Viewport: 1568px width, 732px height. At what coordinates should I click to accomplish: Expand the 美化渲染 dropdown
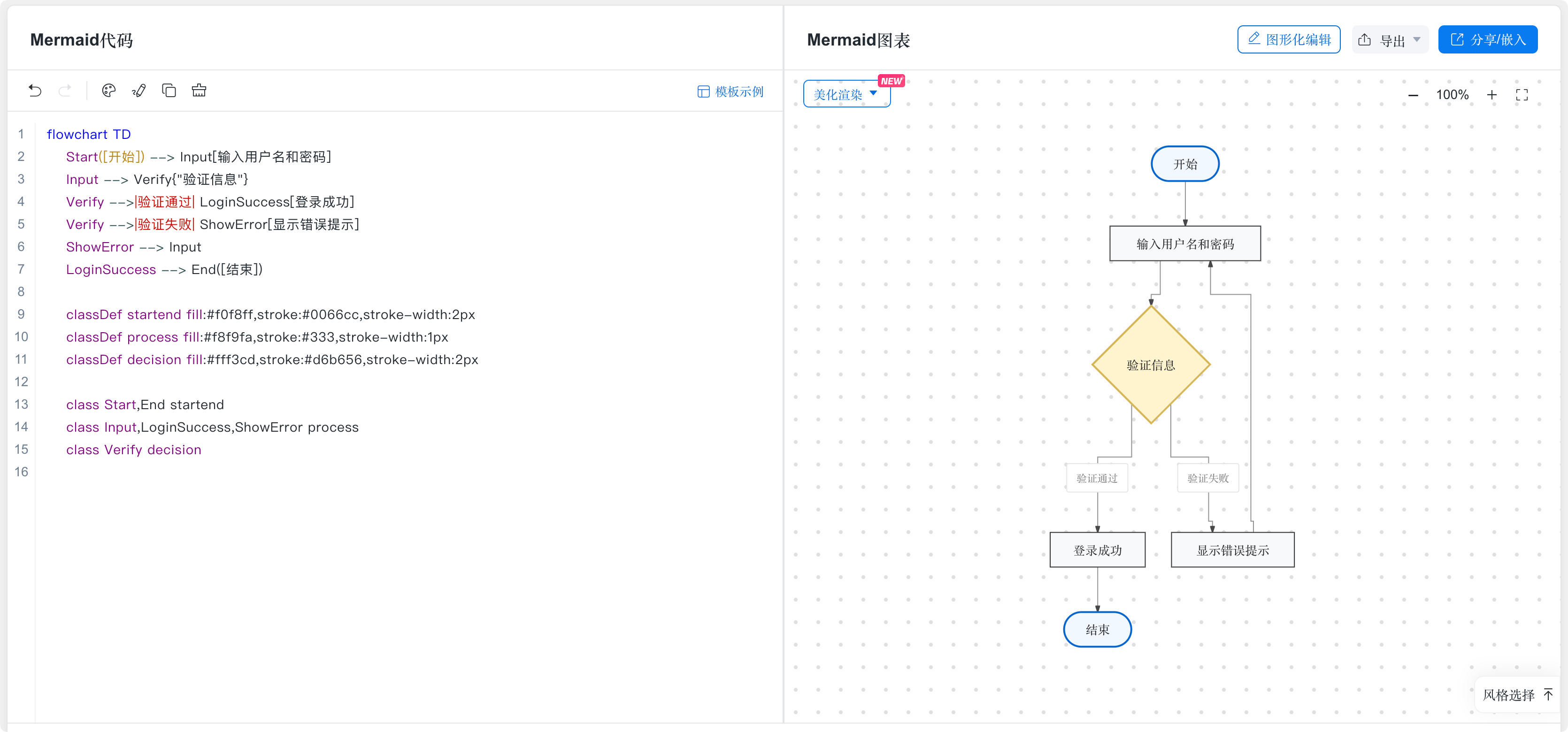click(847, 94)
